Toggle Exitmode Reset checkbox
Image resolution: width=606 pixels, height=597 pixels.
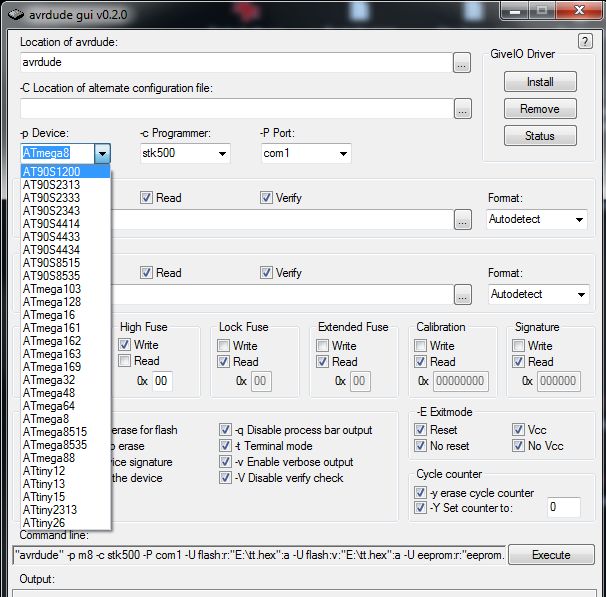pos(420,430)
